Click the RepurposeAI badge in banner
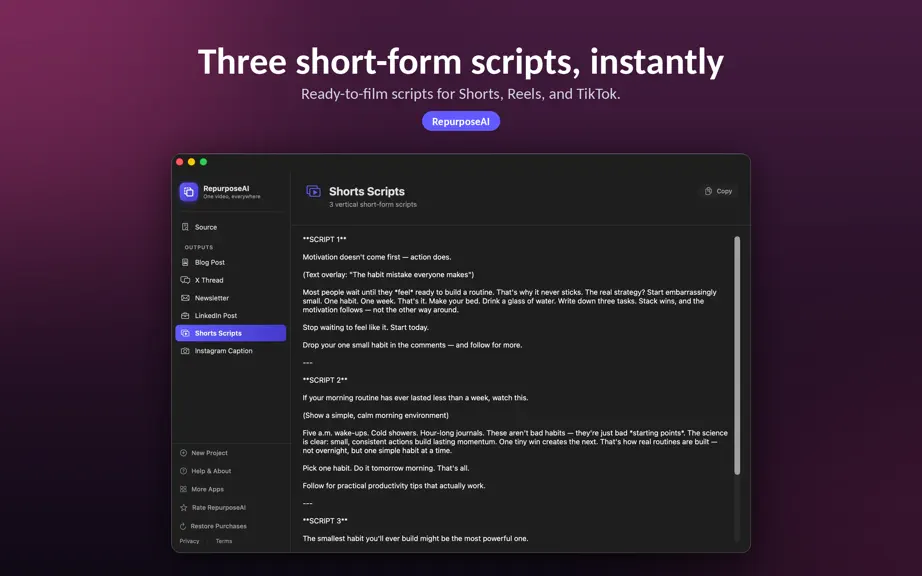Image resolution: width=922 pixels, height=576 pixels. point(461,121)
